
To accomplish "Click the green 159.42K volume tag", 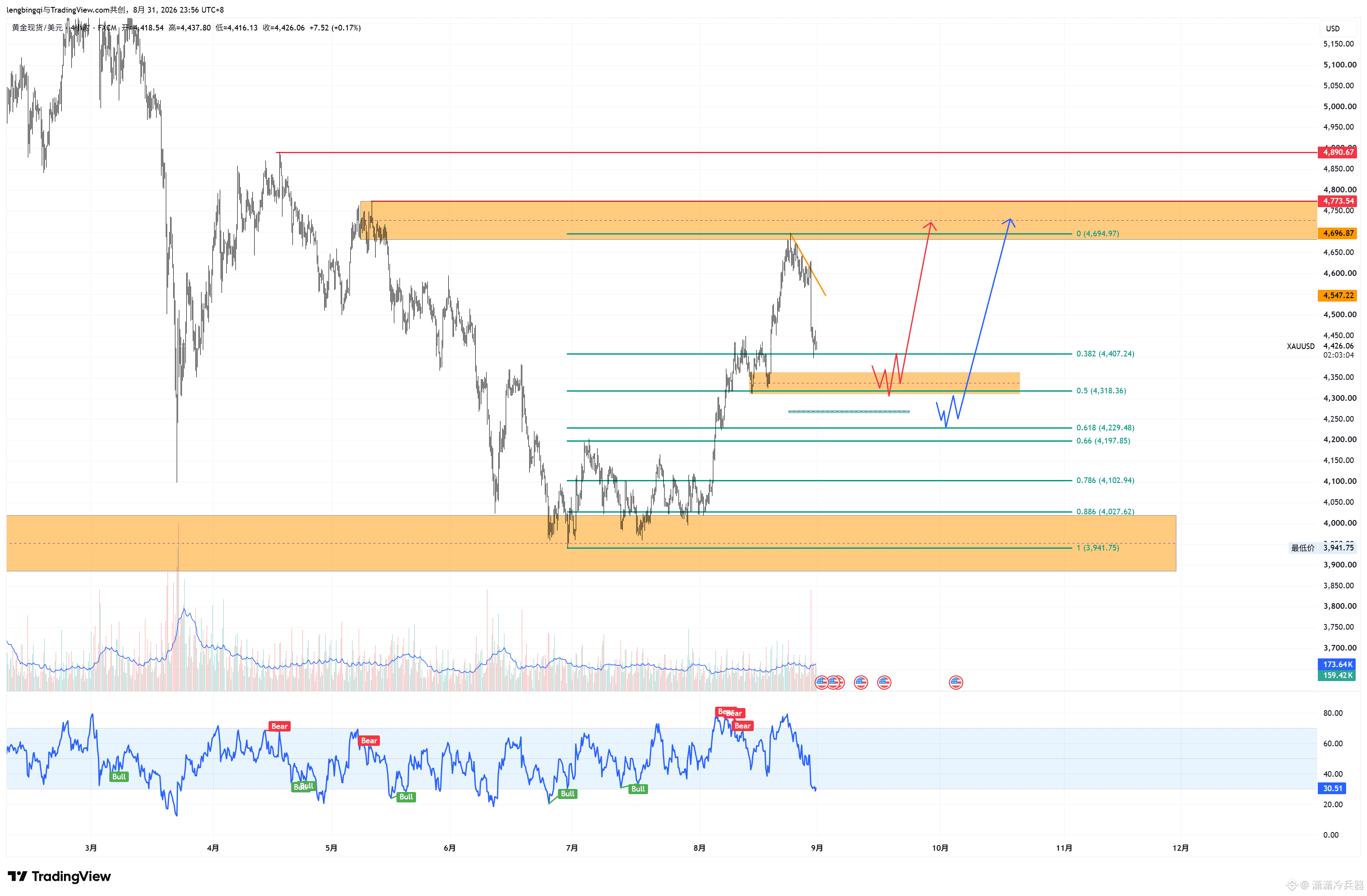I will pyautogui.click(x=1337, y=675).
